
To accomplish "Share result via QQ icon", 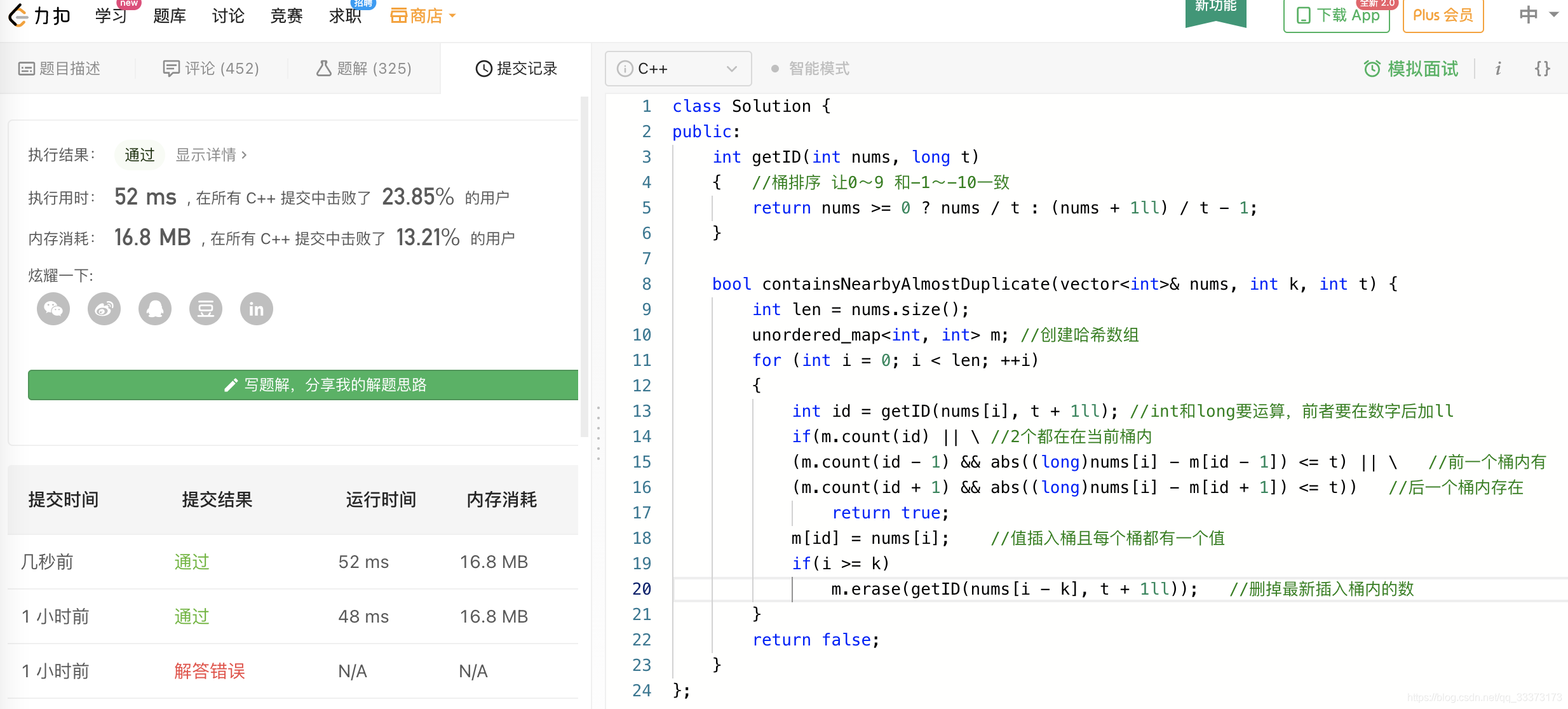I will click(155, 309).
